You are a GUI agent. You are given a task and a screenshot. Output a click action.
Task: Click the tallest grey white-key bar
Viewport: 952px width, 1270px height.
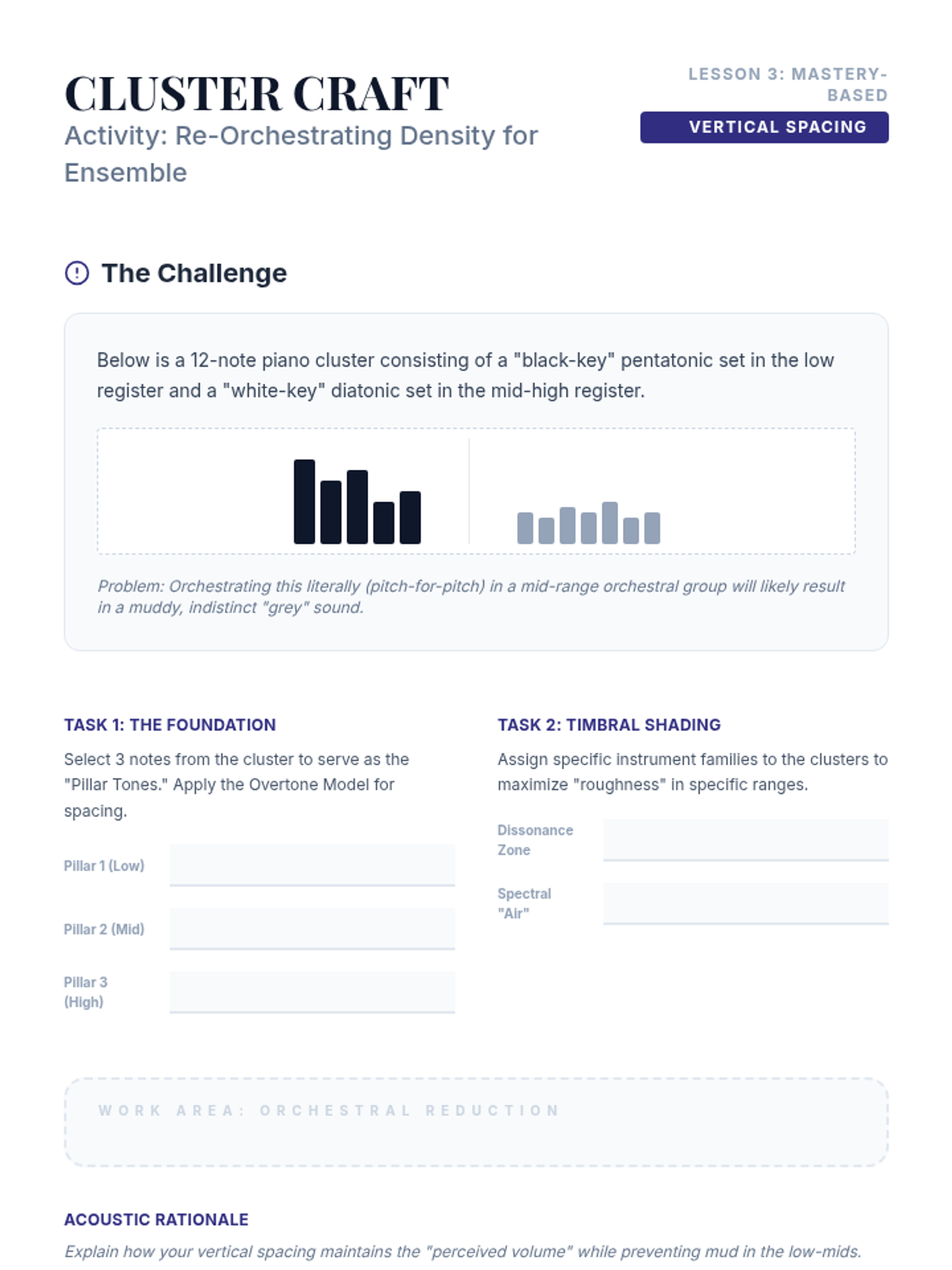[609, 522]
